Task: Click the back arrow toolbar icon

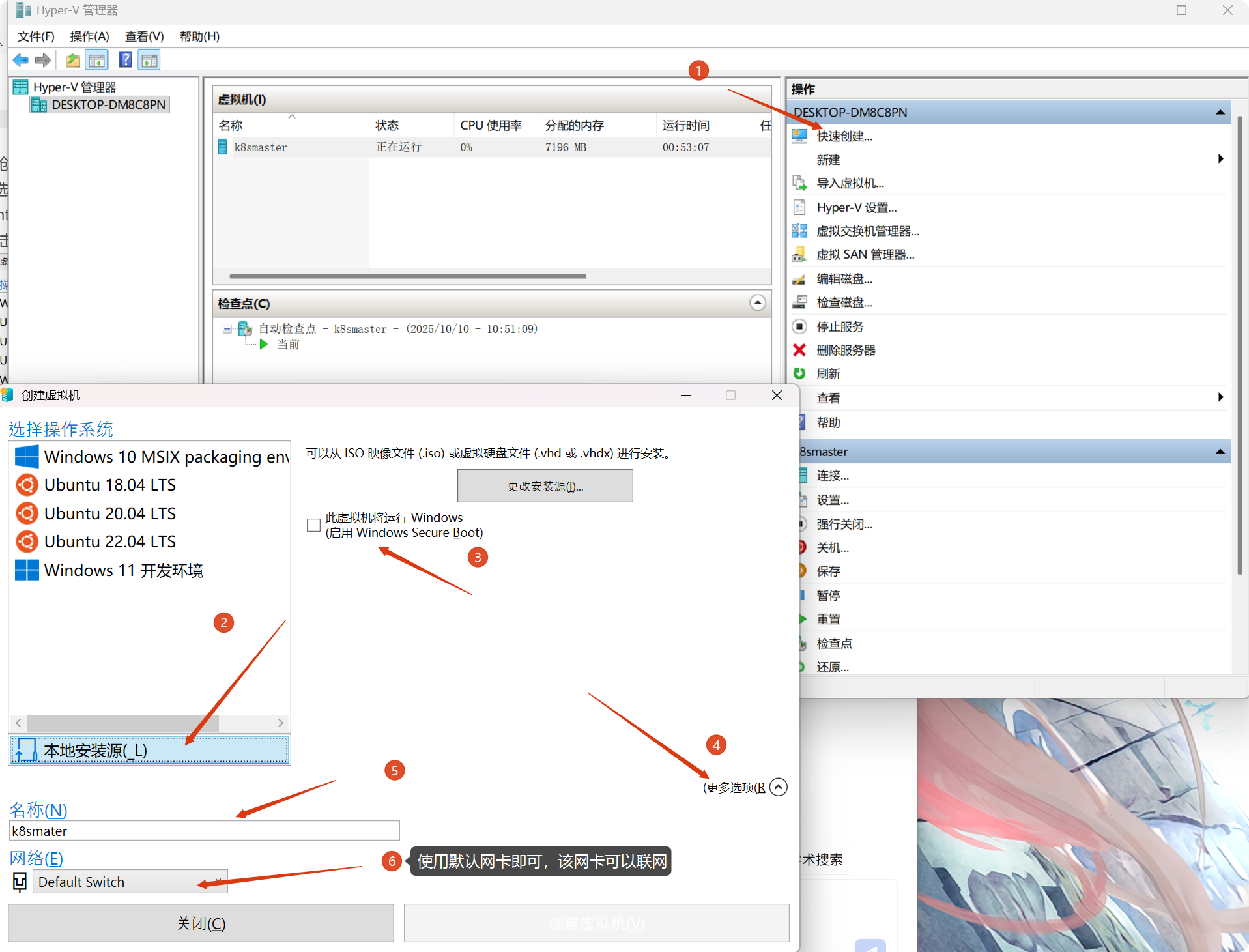Action: [20, 60]
